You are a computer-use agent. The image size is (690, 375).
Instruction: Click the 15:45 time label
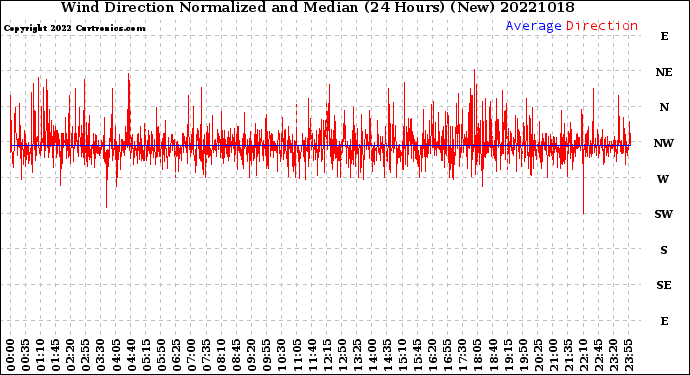418,355
